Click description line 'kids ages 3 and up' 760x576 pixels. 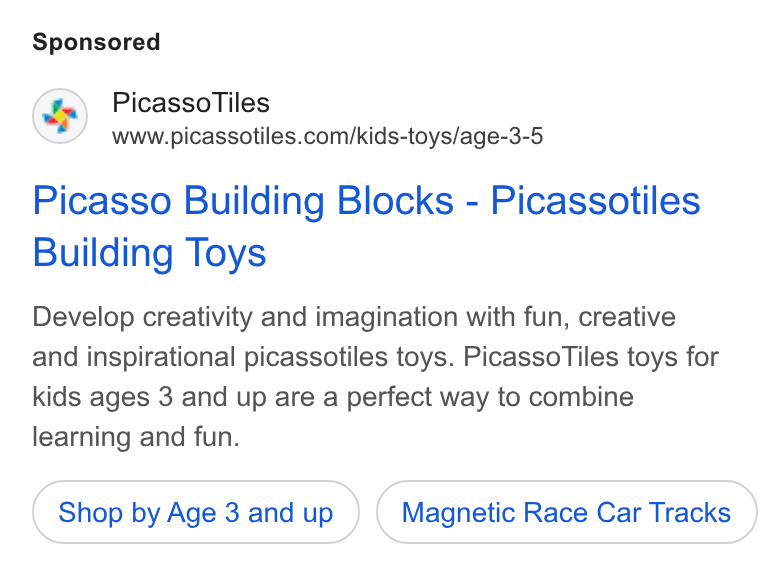tap(149, 398)
